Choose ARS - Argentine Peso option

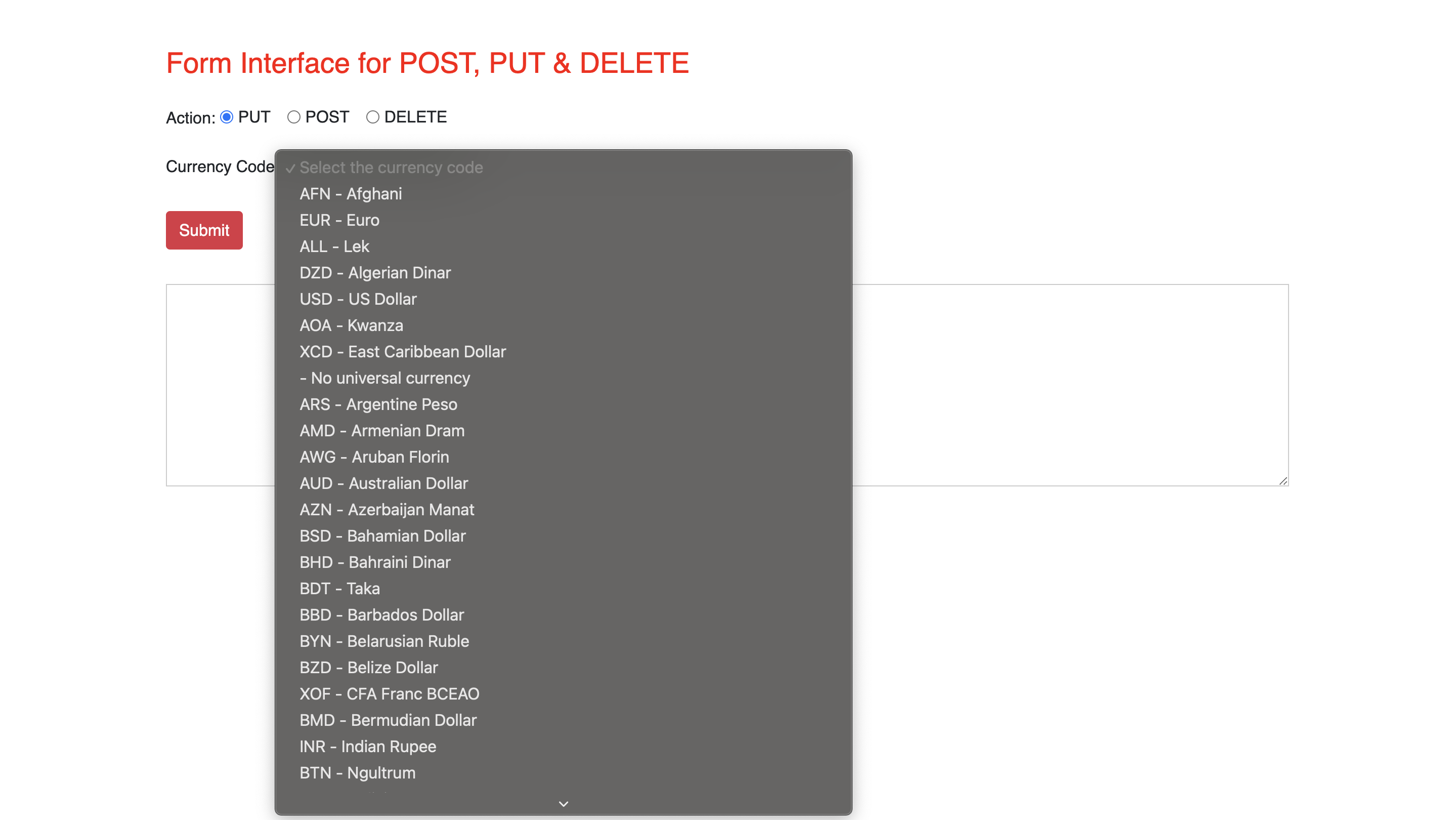[563, 404]
